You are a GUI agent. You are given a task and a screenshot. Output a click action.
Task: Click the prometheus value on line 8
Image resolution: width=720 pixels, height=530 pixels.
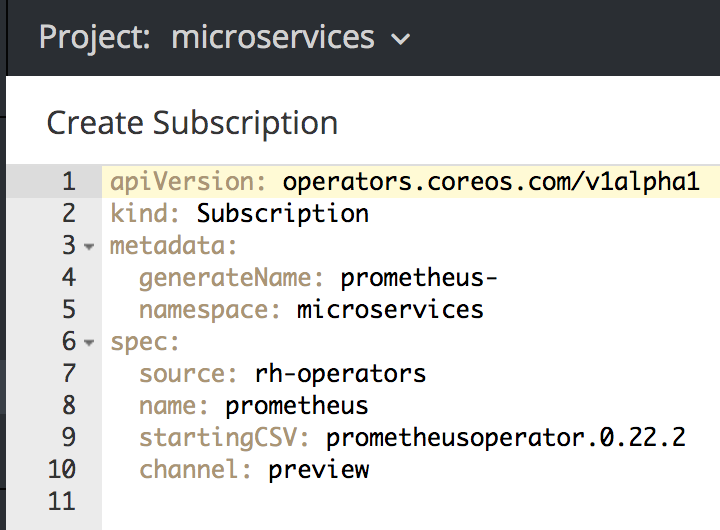[x=297, y=406]
